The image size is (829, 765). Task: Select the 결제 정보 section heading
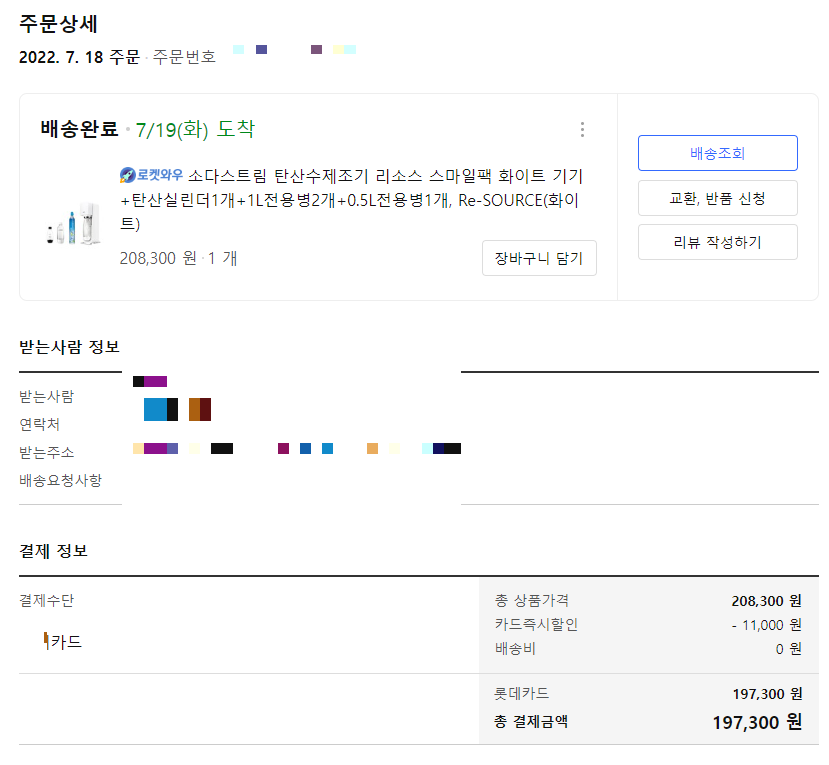coord(53,551)
